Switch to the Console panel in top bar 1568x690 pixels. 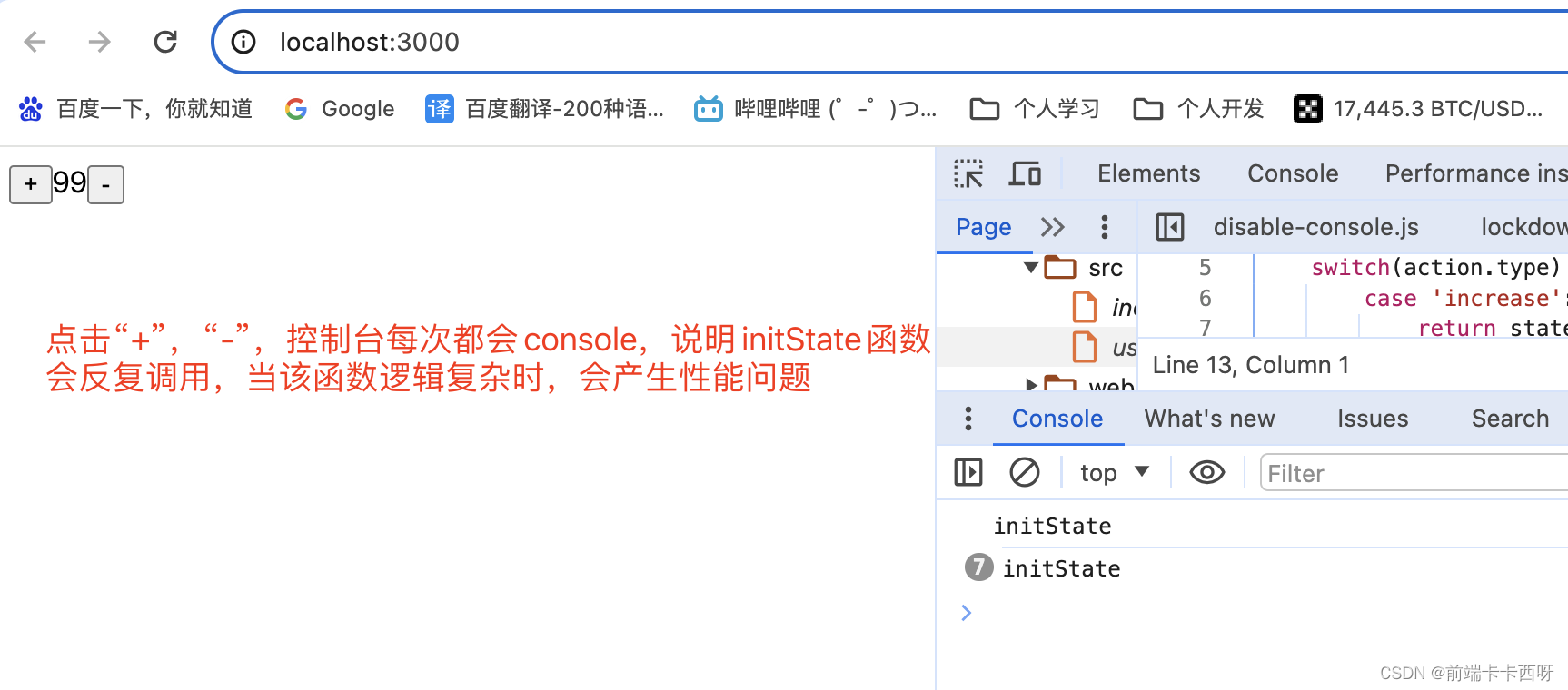1293,173
